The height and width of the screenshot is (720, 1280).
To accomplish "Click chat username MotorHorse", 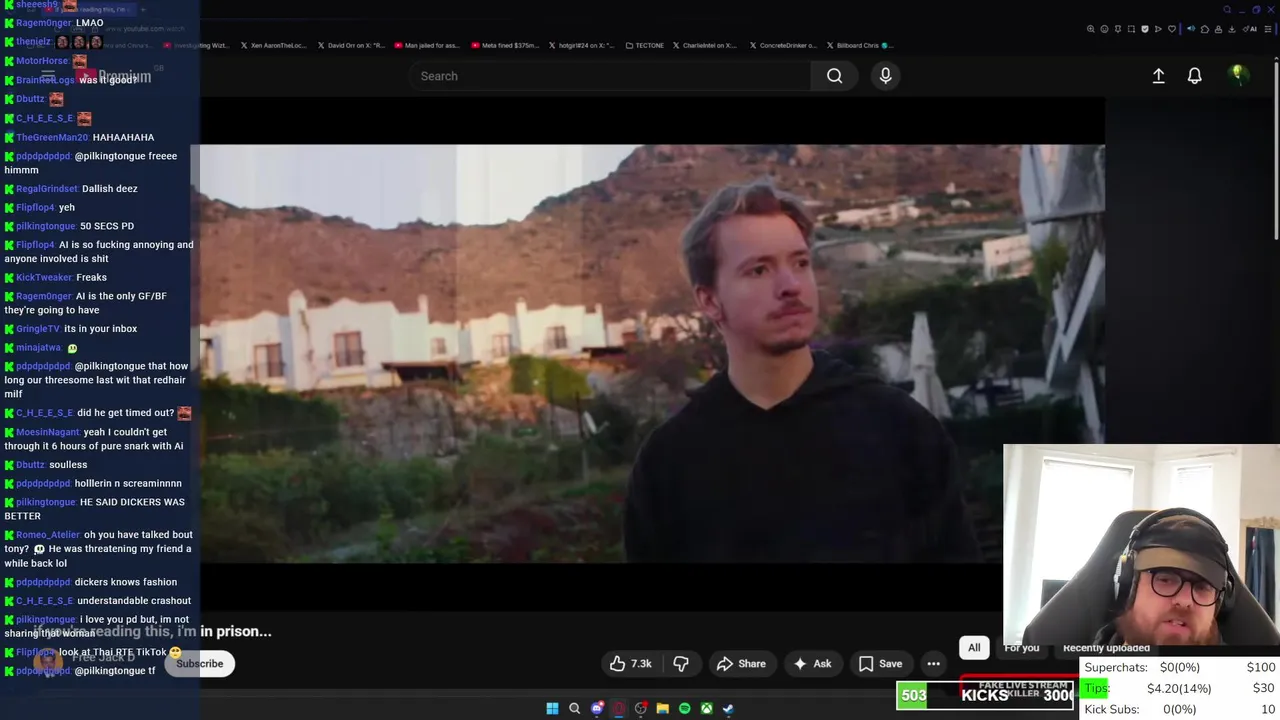I will (43, 61).
